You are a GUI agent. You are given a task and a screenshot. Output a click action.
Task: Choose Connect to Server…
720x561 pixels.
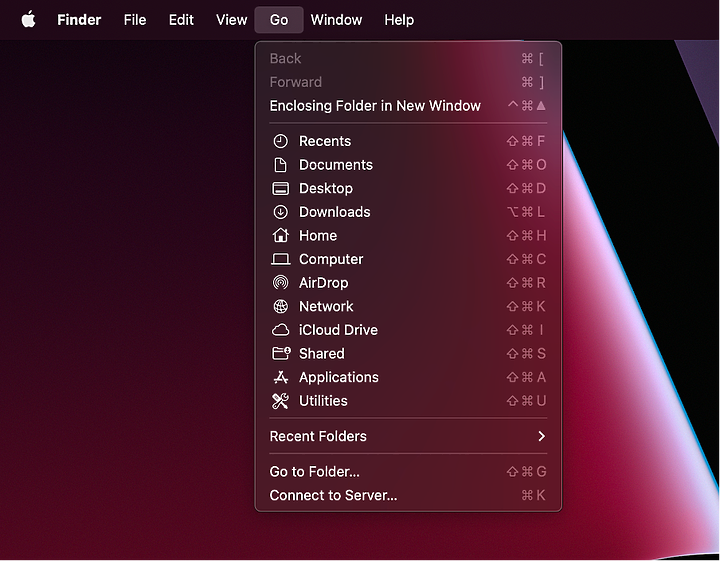[x=408, y=495]
